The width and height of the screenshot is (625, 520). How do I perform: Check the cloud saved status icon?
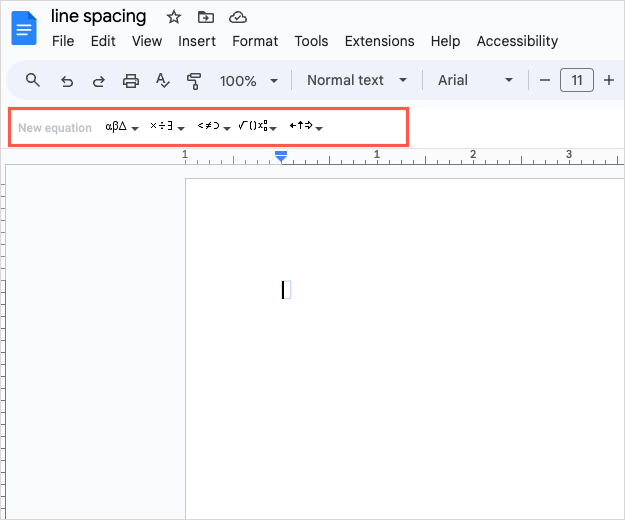click(x=238, y=18)
